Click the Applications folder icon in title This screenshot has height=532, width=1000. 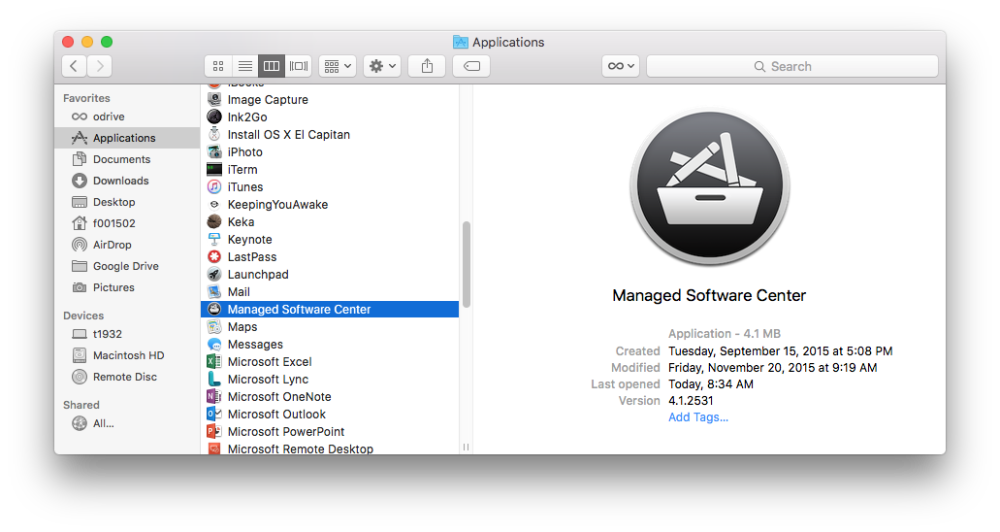coord(460,42)
